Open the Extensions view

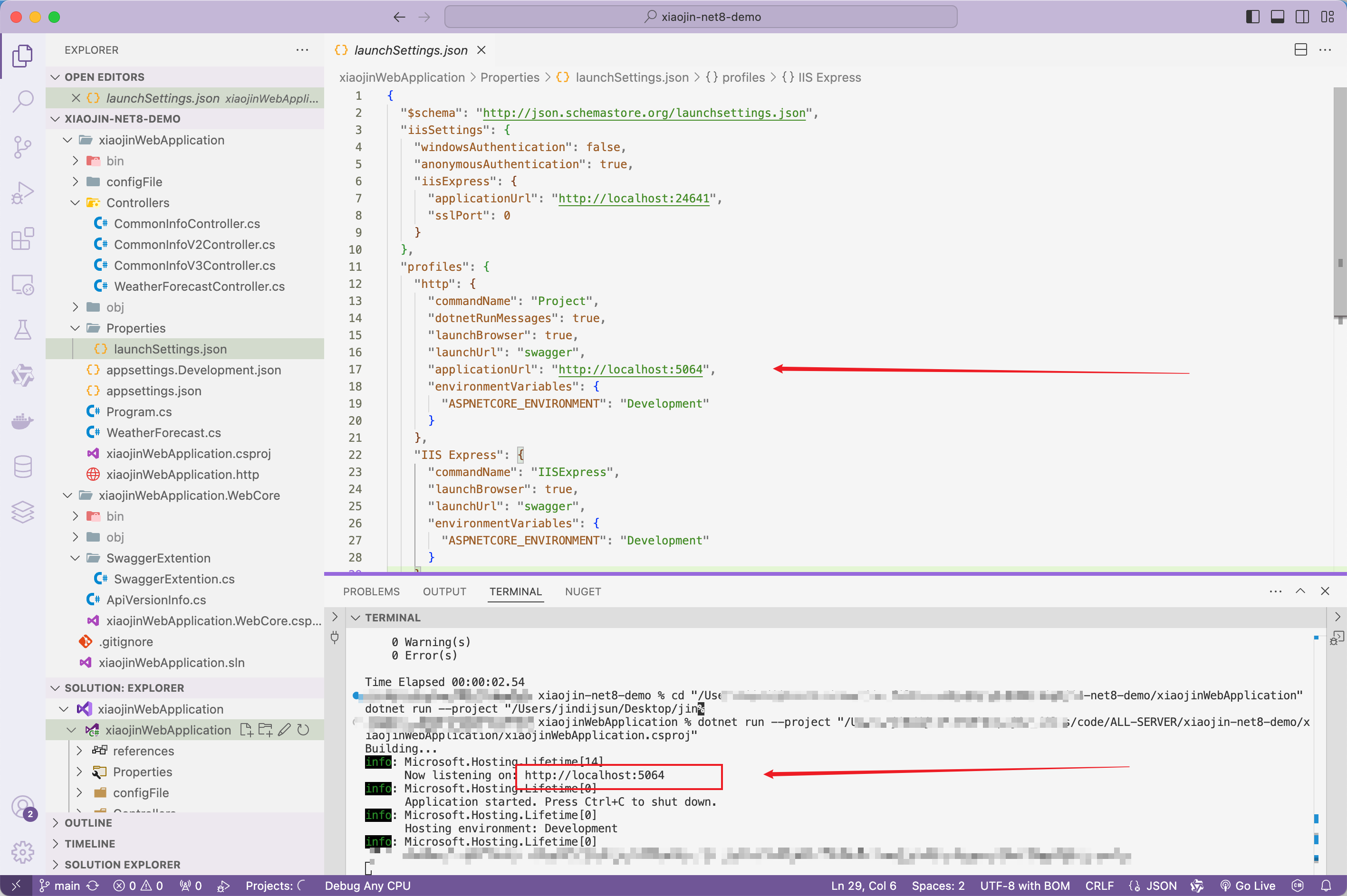(23, 238)
